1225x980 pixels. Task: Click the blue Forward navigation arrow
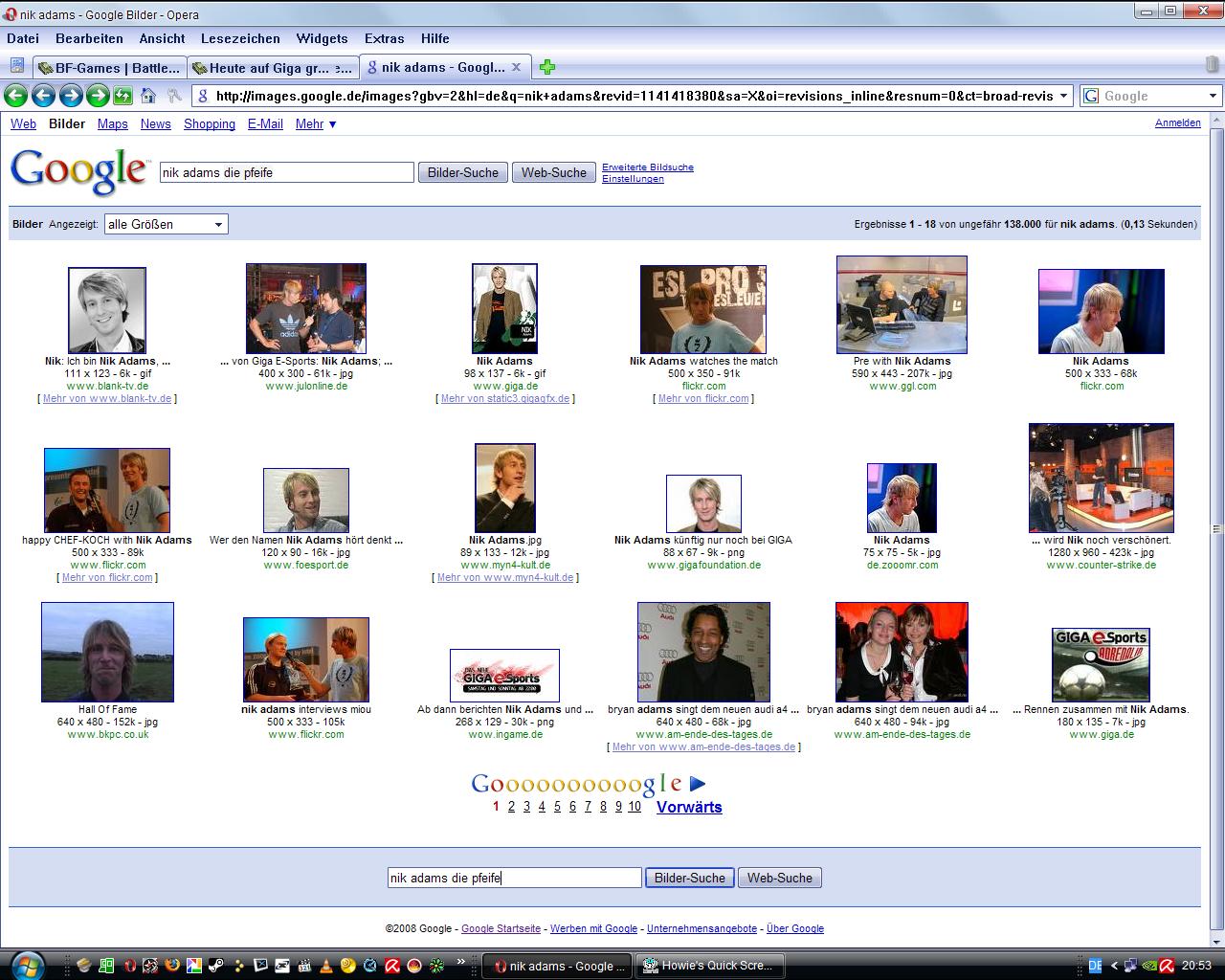click(x=70, y=96)
